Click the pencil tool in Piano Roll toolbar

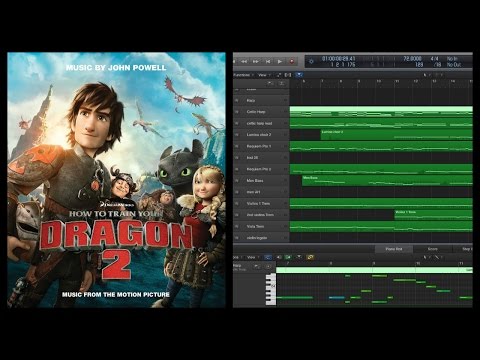[437, 257]
